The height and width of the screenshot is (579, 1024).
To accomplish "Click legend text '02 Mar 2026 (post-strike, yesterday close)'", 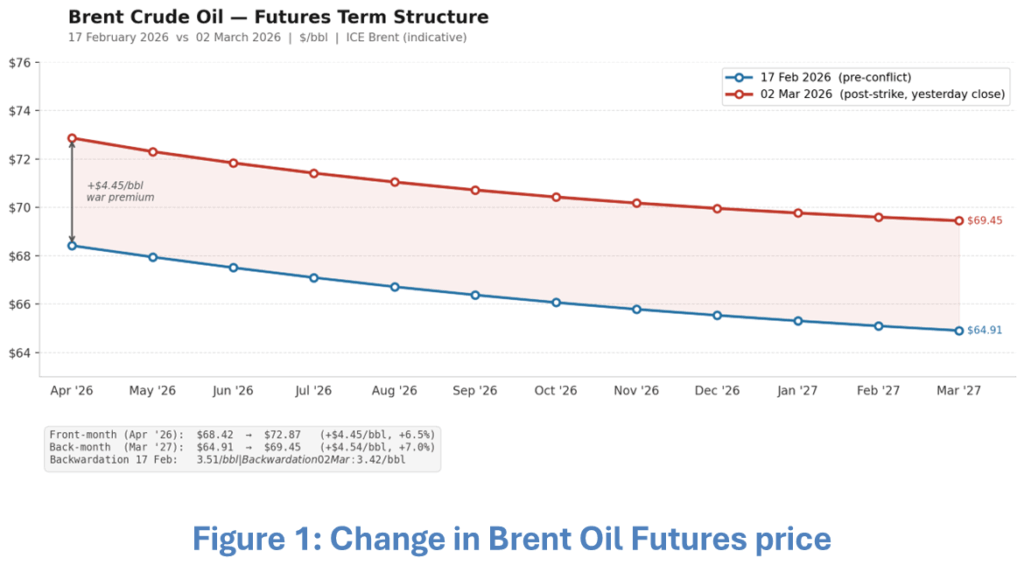I will [x=882, y=94].
